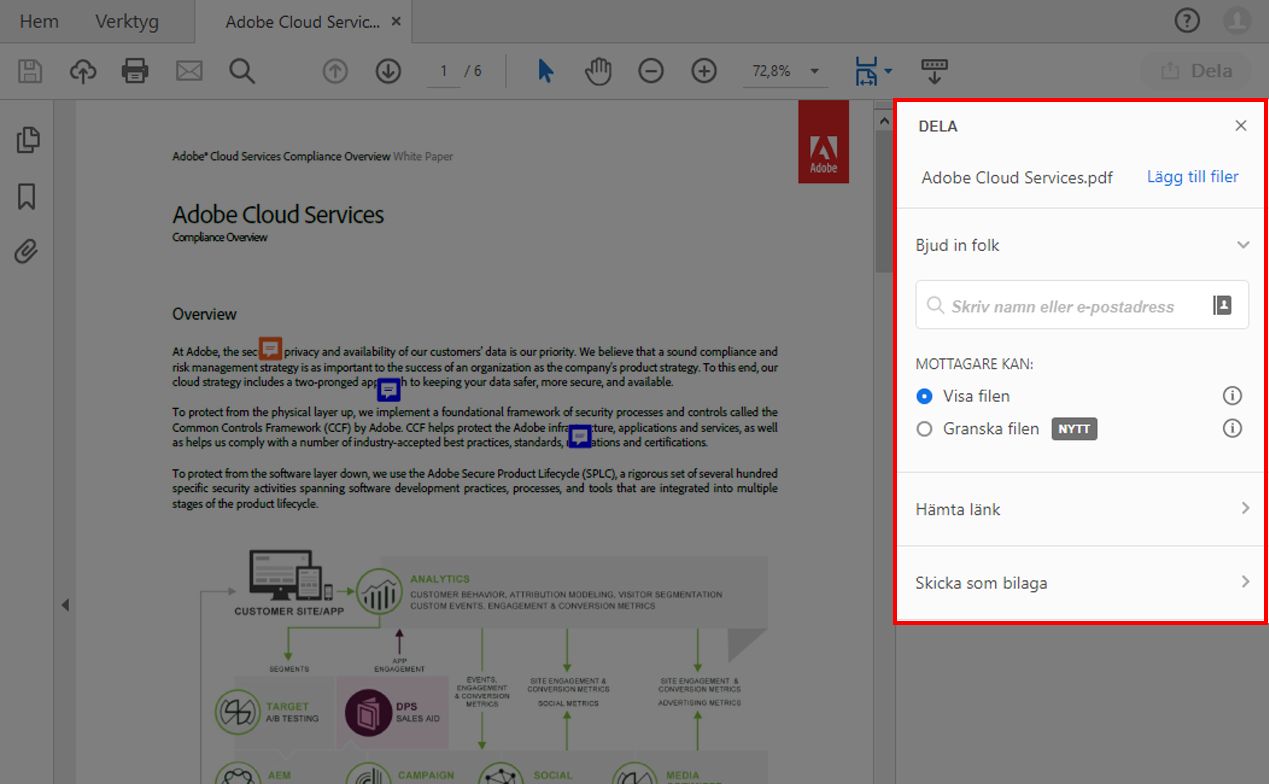Go to next page arrow
The width and height of the screenshot is (1269, 784).
388,71
